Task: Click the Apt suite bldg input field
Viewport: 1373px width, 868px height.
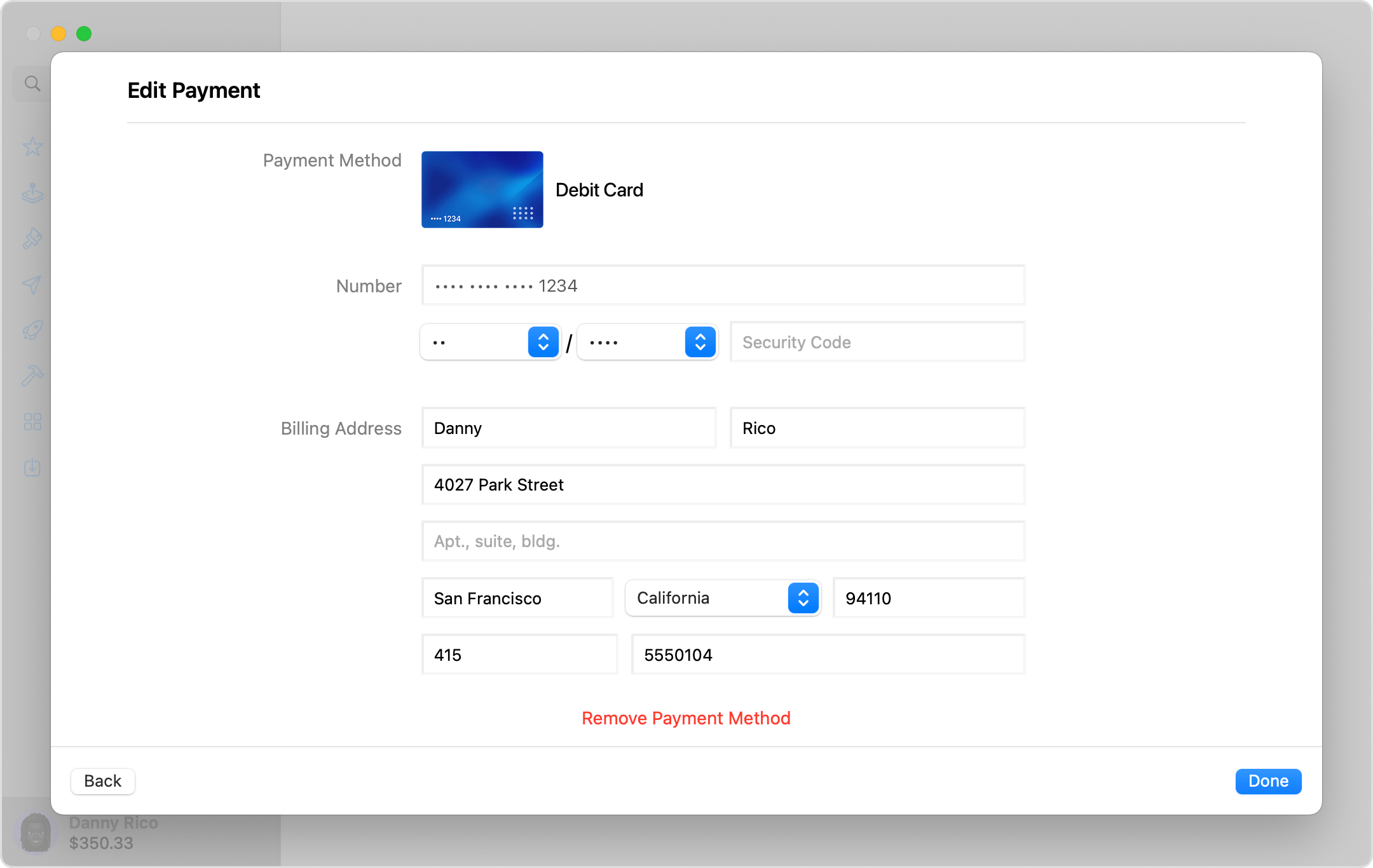Action: (723, 541)
